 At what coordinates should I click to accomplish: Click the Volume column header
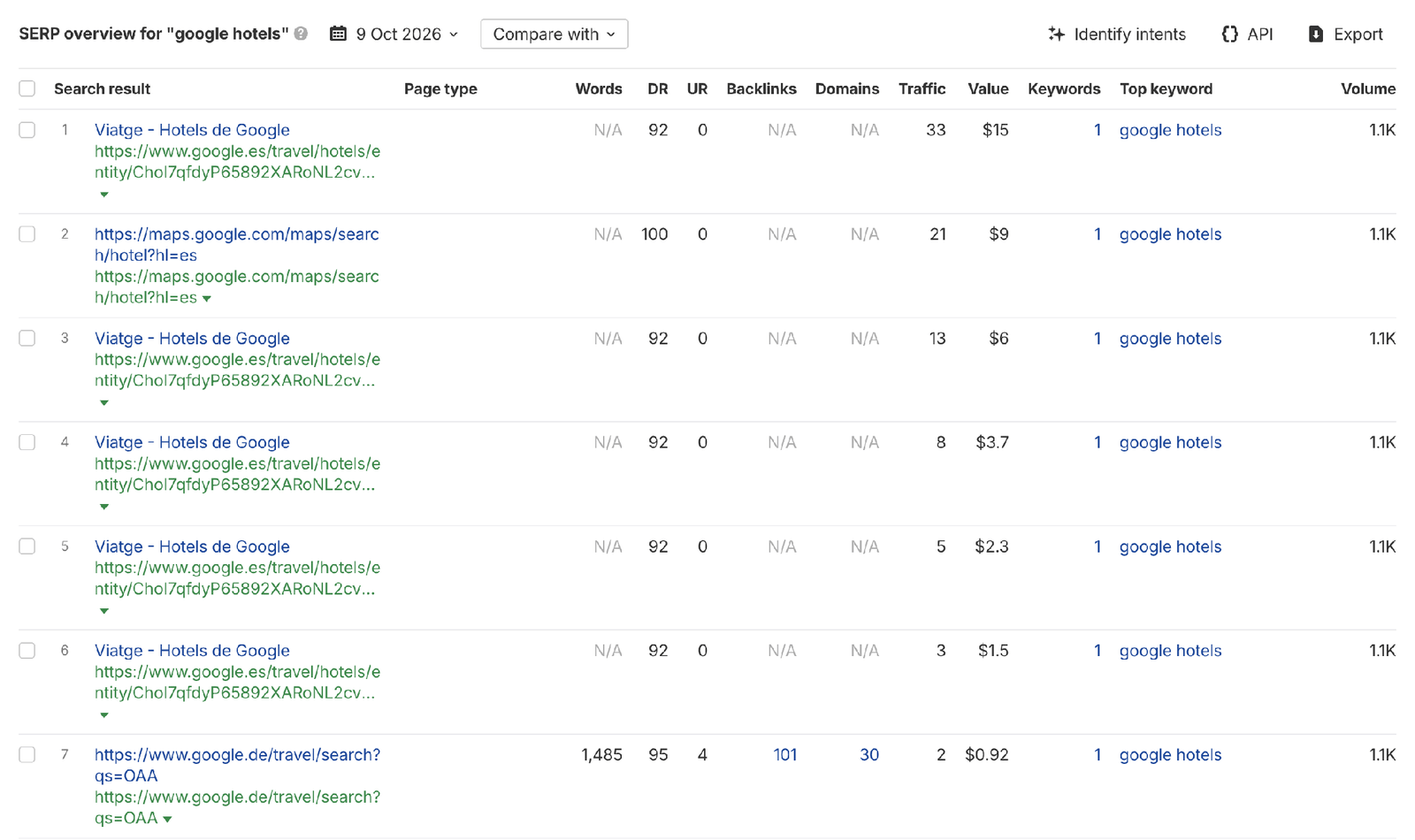[1368, 88]
